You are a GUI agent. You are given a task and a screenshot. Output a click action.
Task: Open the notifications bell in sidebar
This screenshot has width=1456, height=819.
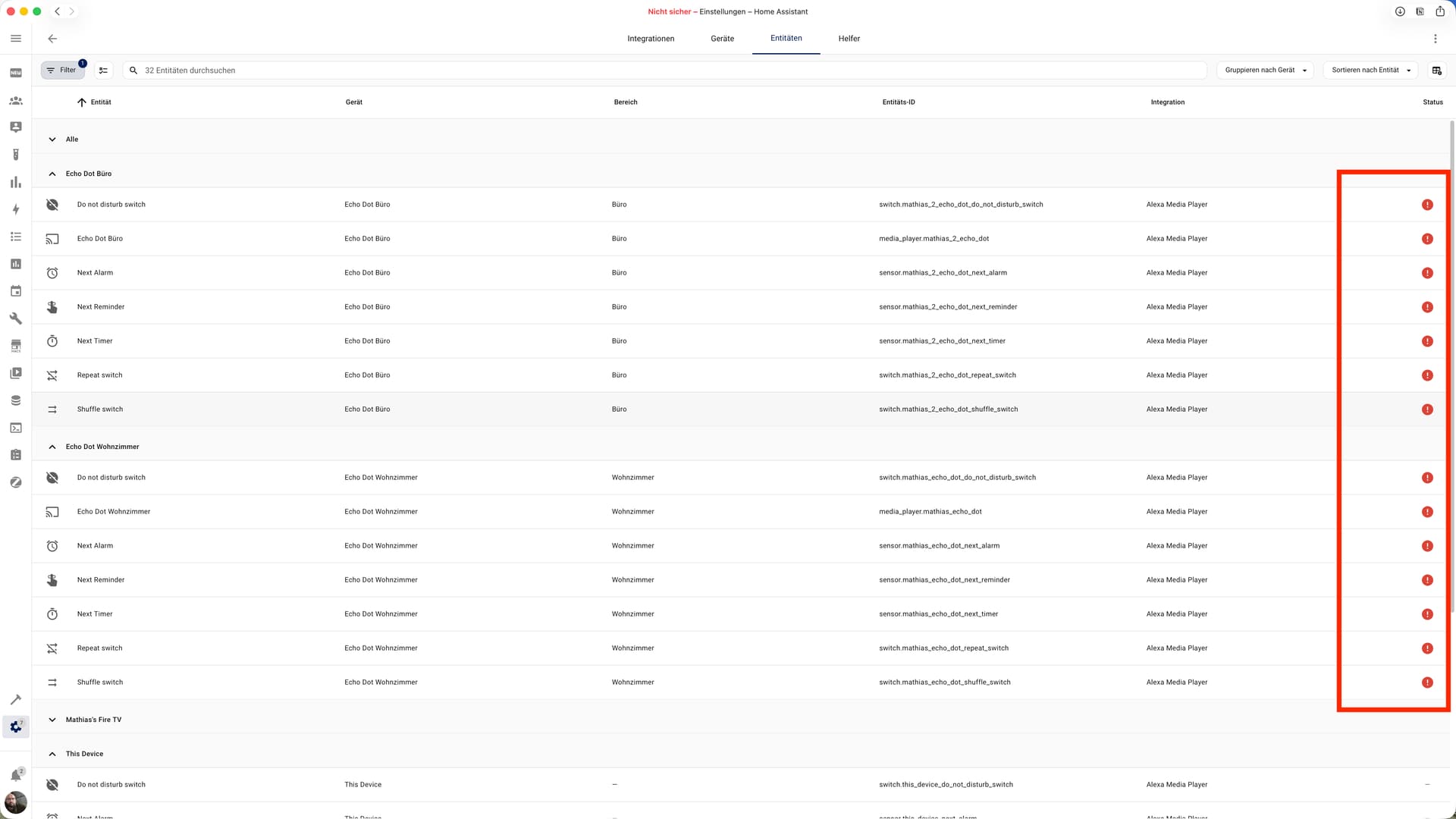16,775
